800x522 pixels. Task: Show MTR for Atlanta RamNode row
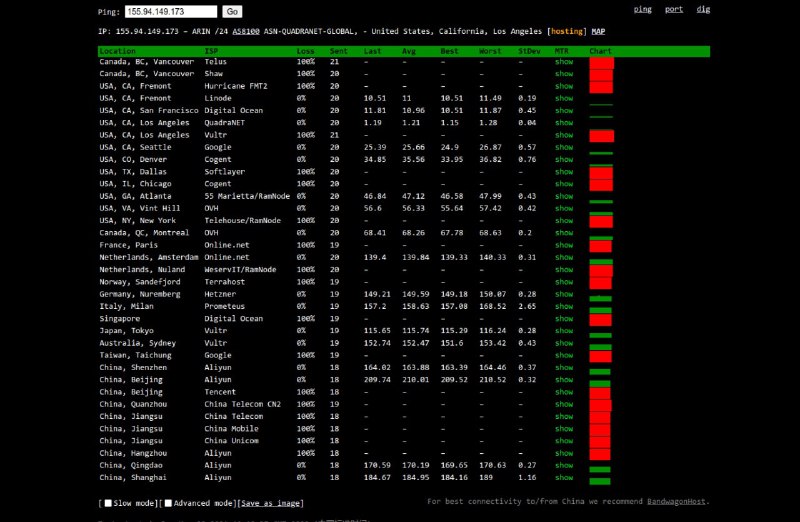click(x=564, y=196)
